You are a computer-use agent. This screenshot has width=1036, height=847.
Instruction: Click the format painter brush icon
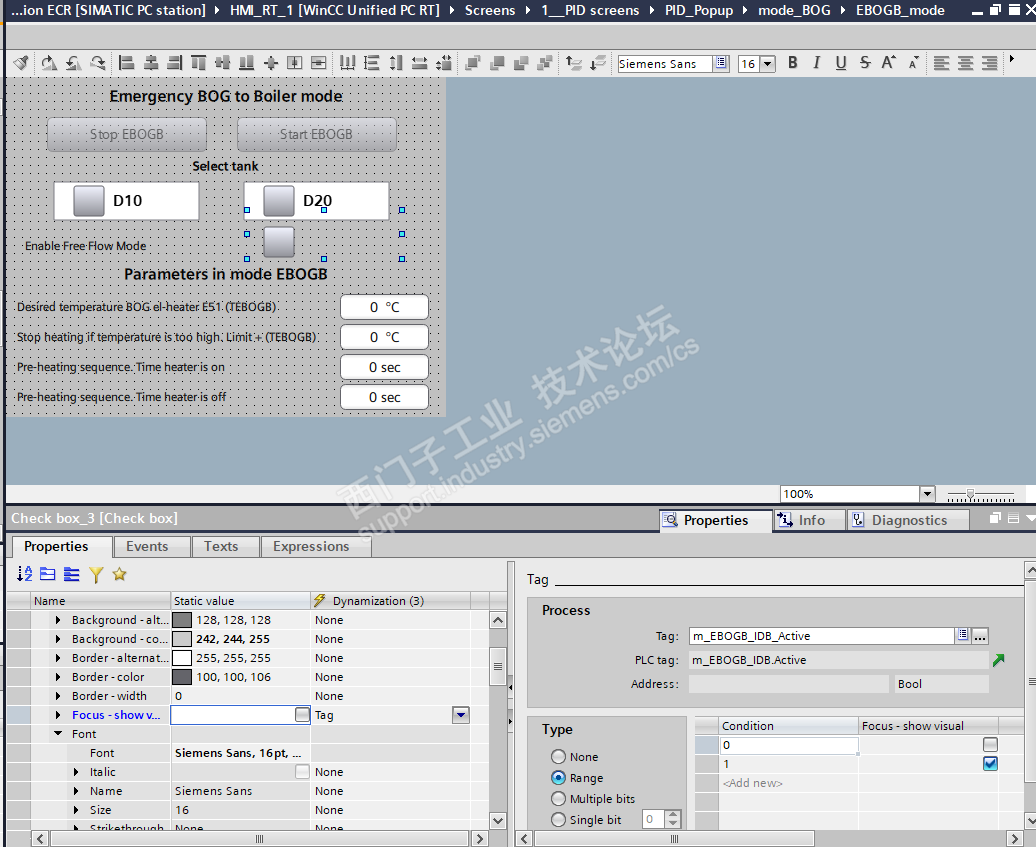coord(21,63)
